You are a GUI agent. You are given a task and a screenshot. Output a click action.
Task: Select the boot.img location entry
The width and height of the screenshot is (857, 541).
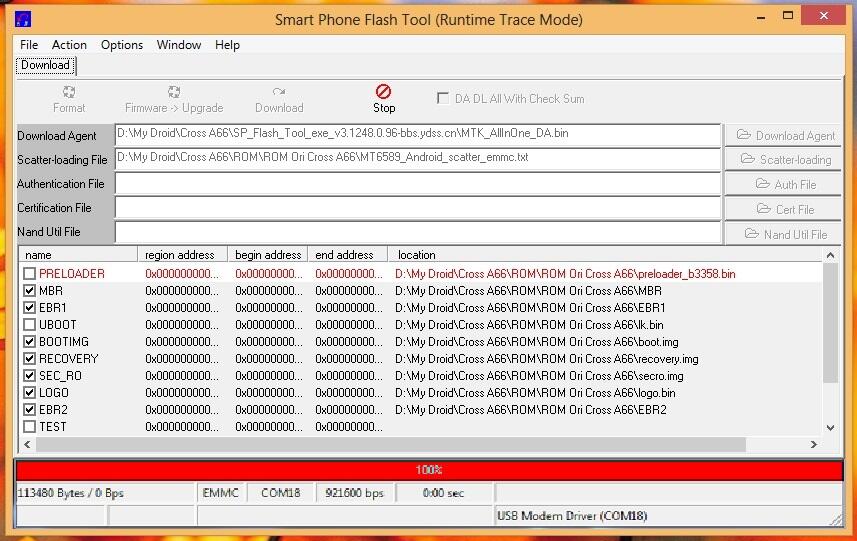click(537, 342)
